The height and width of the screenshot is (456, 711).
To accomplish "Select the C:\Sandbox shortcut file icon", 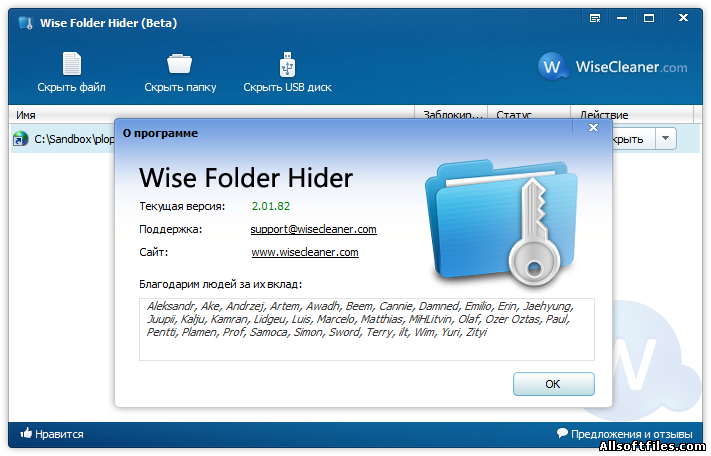I will coord(20,139).
